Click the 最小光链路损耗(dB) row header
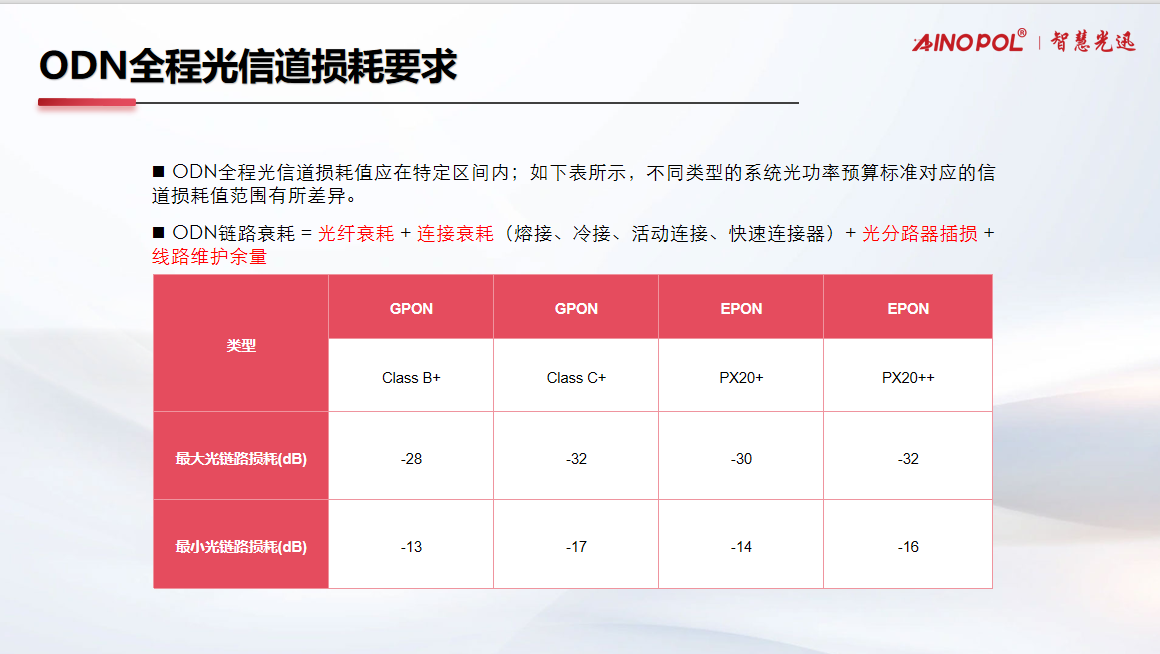The height and width of the screenshot is (654, 1160). [x=241, y=547]
